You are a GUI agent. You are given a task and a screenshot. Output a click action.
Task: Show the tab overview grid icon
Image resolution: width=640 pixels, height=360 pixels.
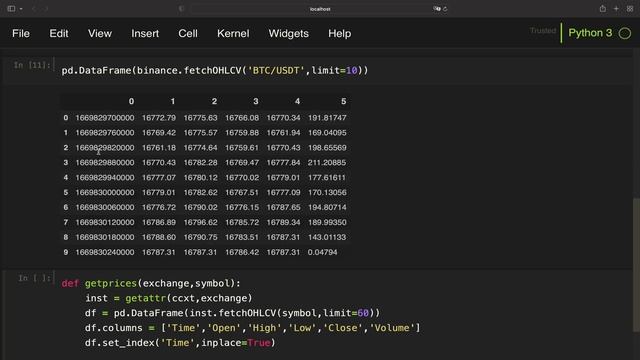coord(630,9)
